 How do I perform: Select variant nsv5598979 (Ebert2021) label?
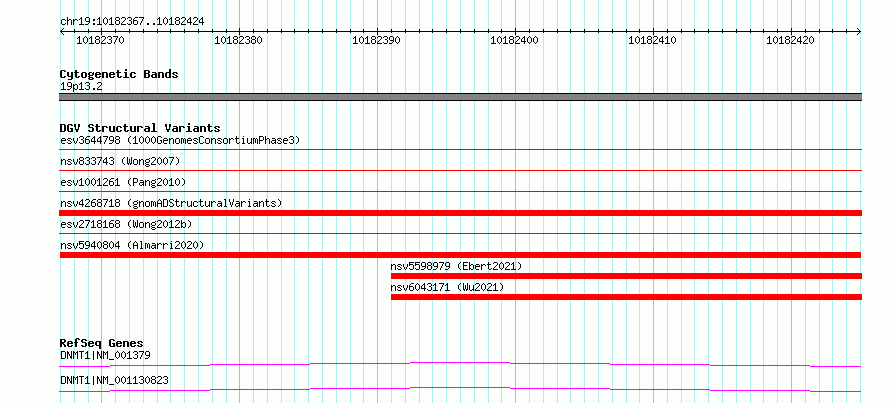(x=456, y=266)
